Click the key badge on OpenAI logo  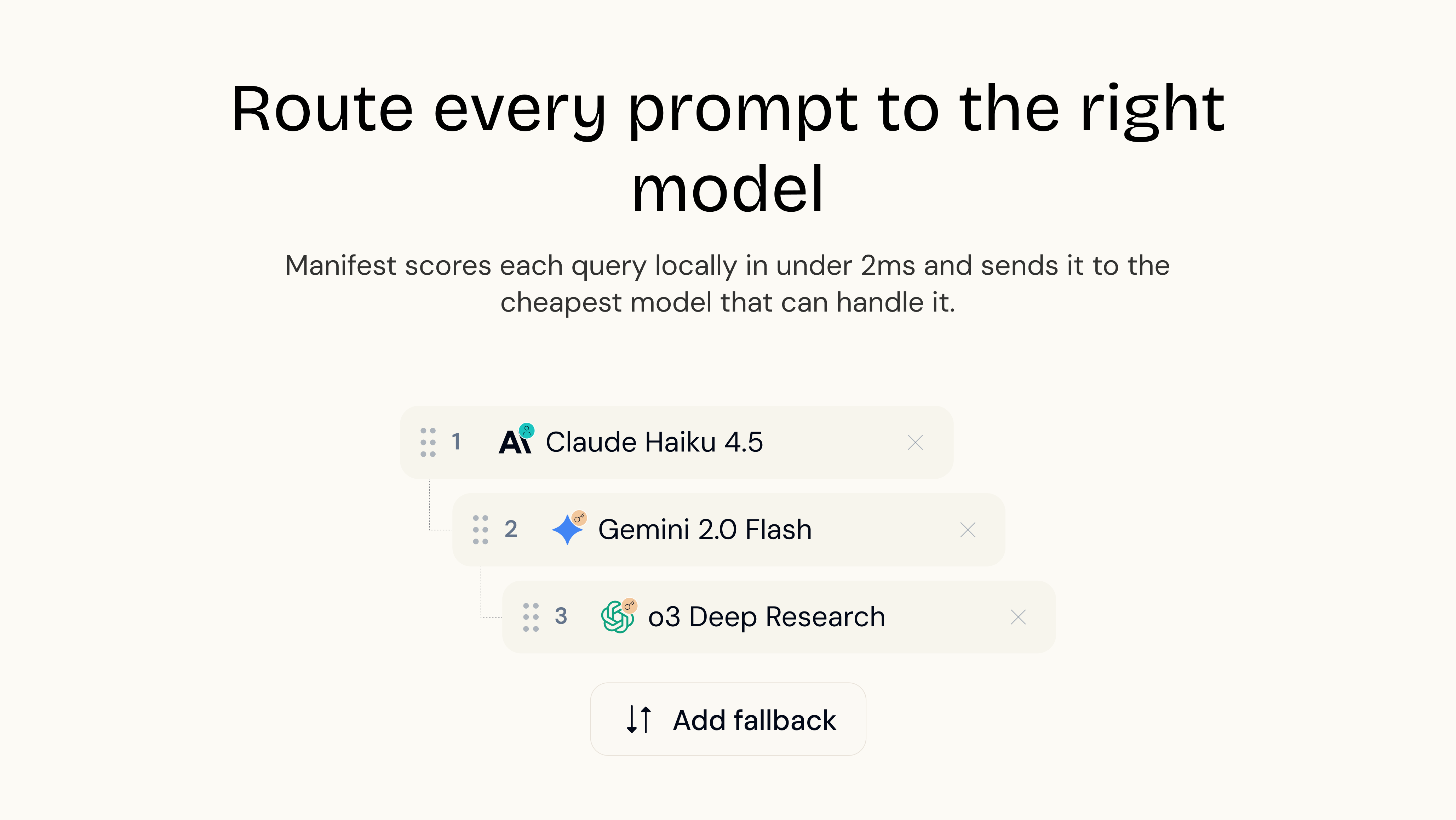[630, 606]
